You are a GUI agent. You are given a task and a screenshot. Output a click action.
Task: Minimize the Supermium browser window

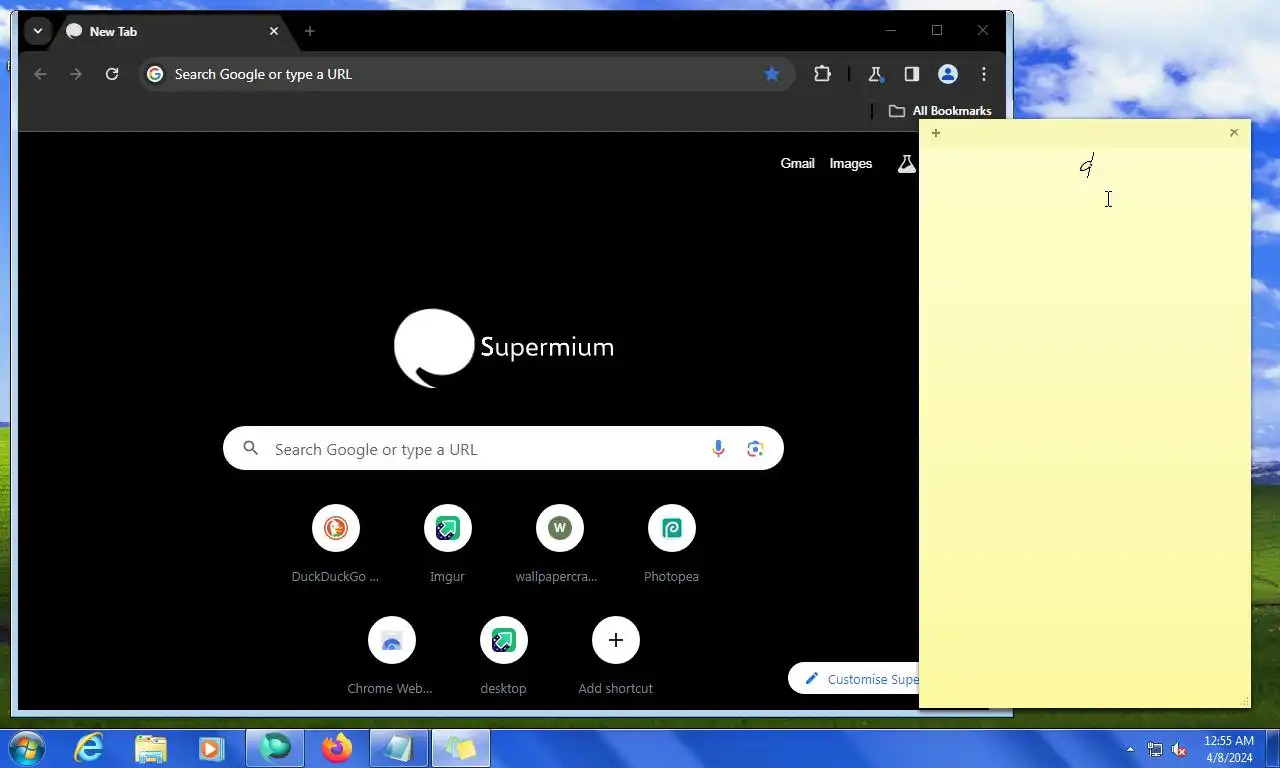(x=891, y=31)
